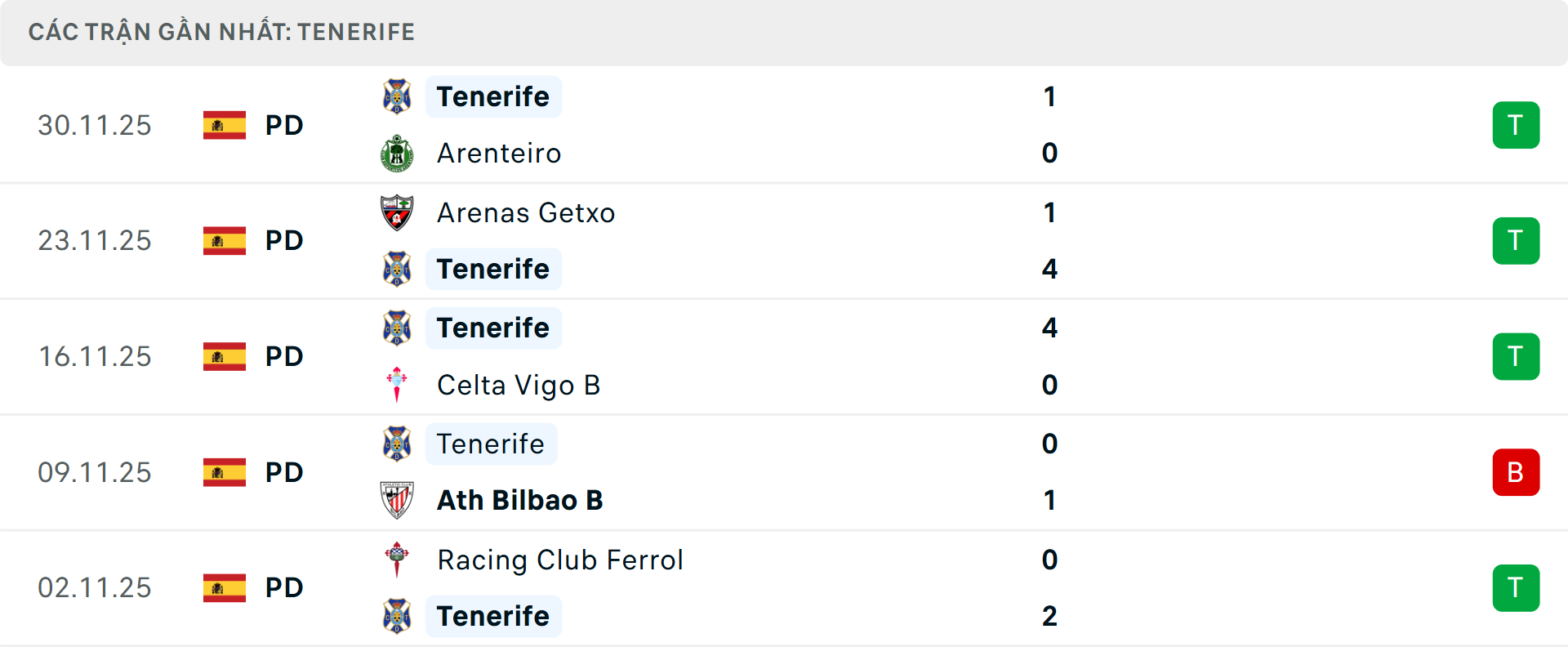Click green T badge for 30.11.25 match
Viewport: 1568px width, 647px height.
[x=1516, y=125]
